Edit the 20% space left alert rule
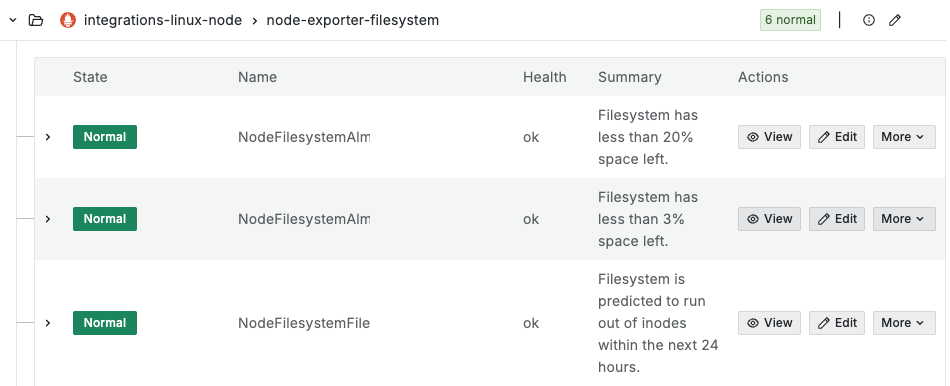 837,137
